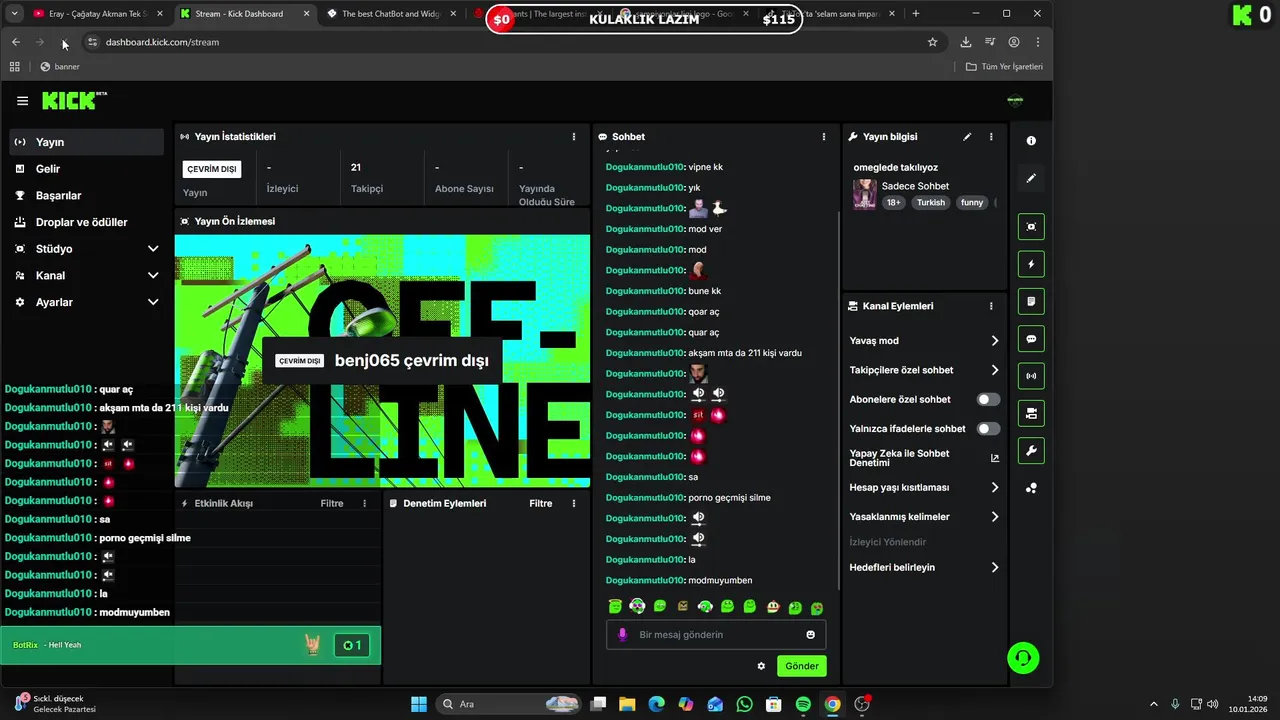Click the profile avatar in the Kick header
Viewport: 1280px width, 720px height.
tap(1015, 101)
